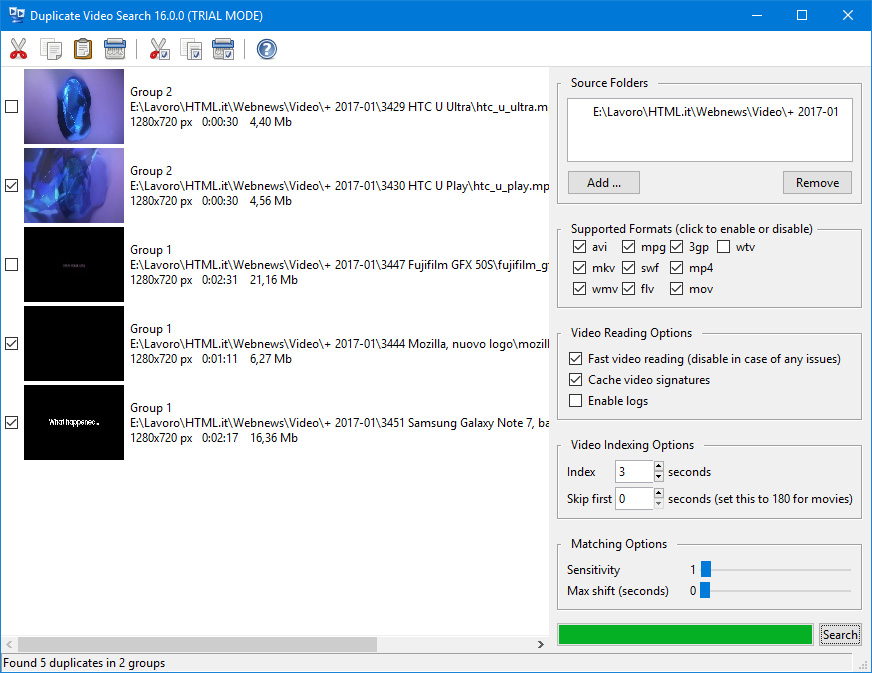Open Help via the question mark icon
Screen dimensions: 872x673
266,48
